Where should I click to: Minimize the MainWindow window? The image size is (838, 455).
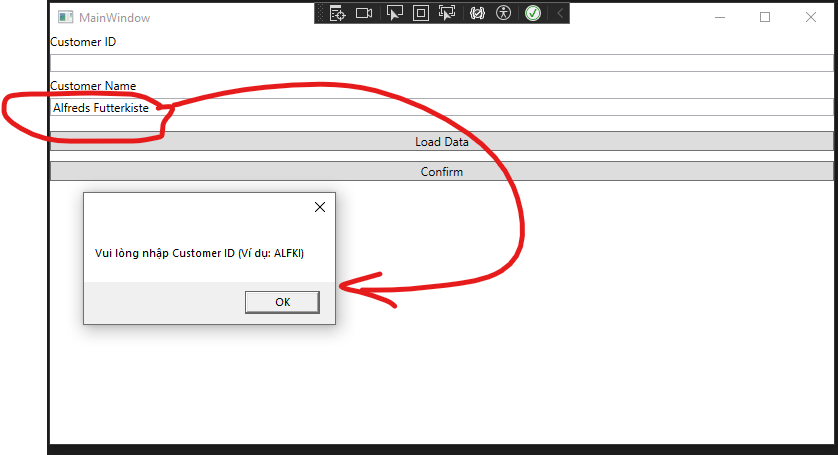coord(719,17)
